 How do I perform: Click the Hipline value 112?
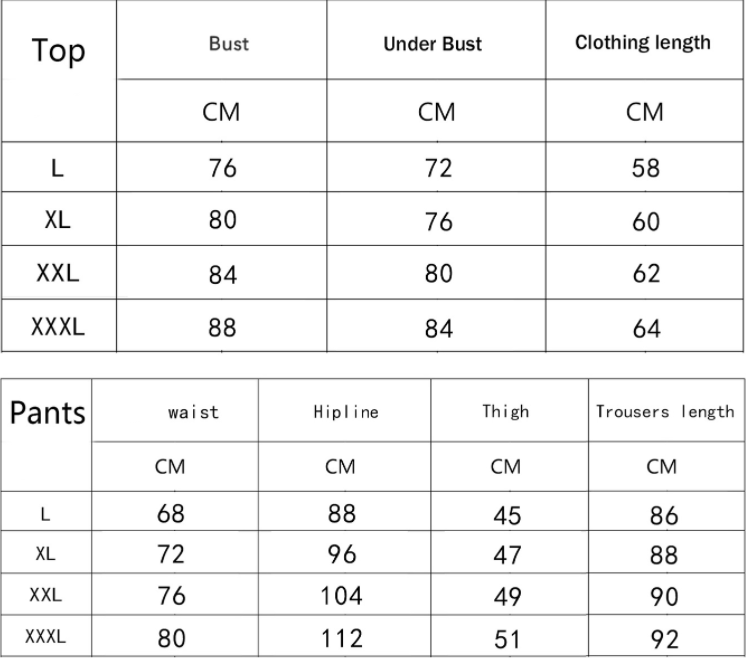[341, 638]
